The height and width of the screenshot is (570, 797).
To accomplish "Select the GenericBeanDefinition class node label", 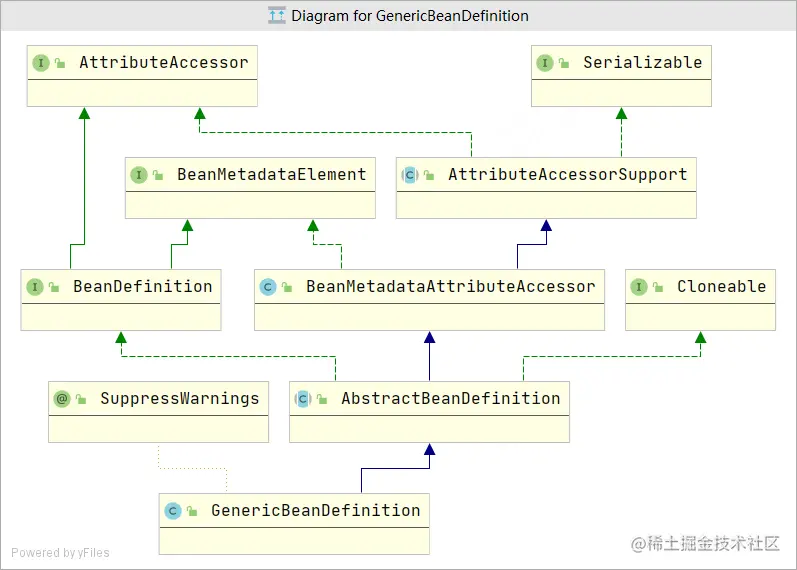I will (315, 511).
